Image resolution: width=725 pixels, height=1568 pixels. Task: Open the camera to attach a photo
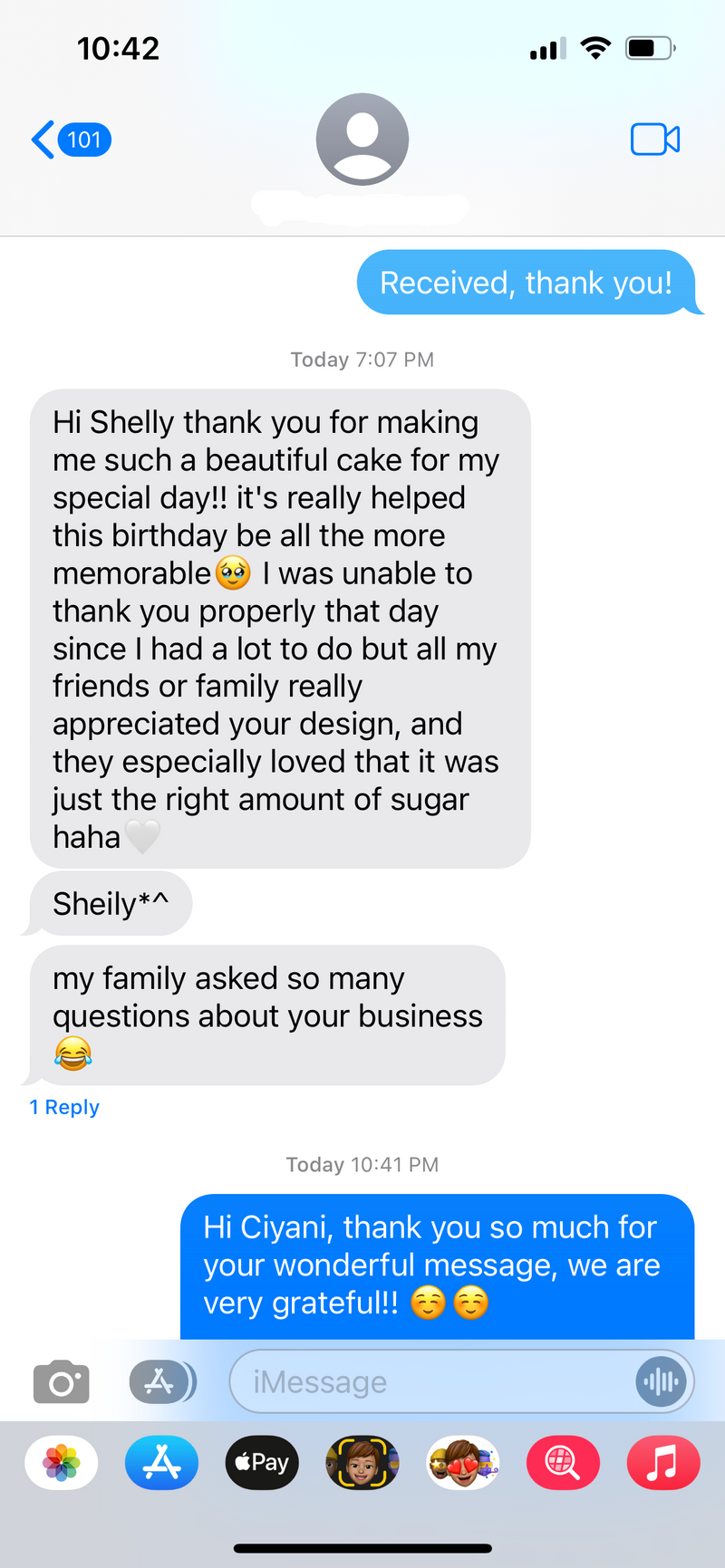pos(61,1382)
